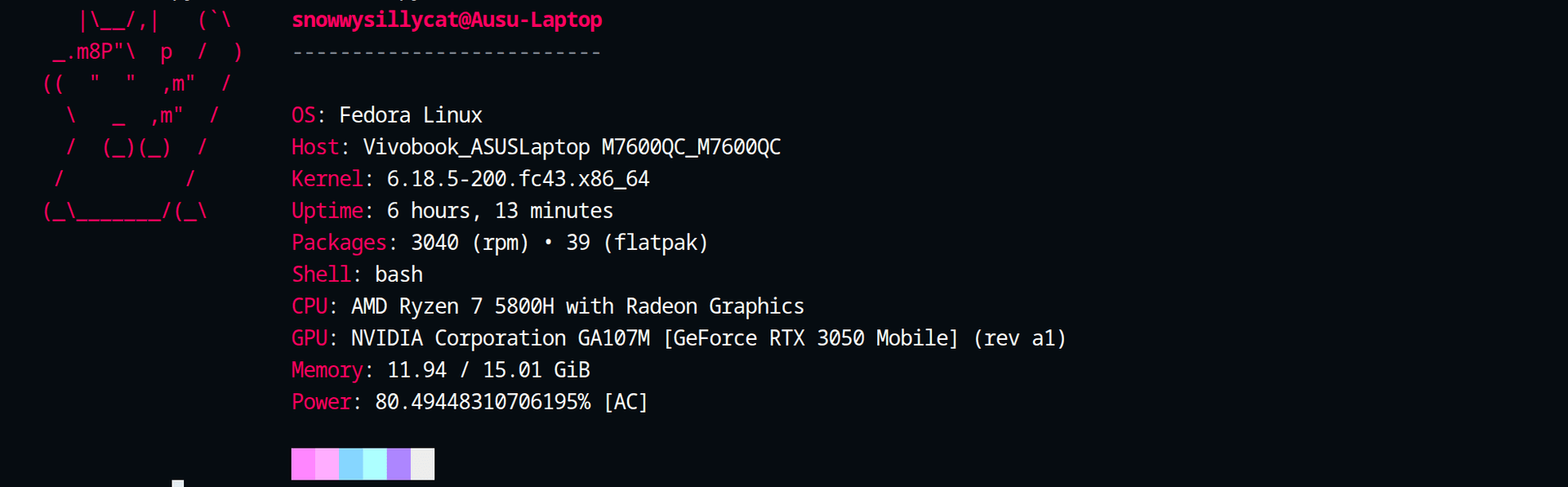This screenshot has height=487, width=1568.
Task: Click the dashed separator line
Action: [x=447, y=53]
